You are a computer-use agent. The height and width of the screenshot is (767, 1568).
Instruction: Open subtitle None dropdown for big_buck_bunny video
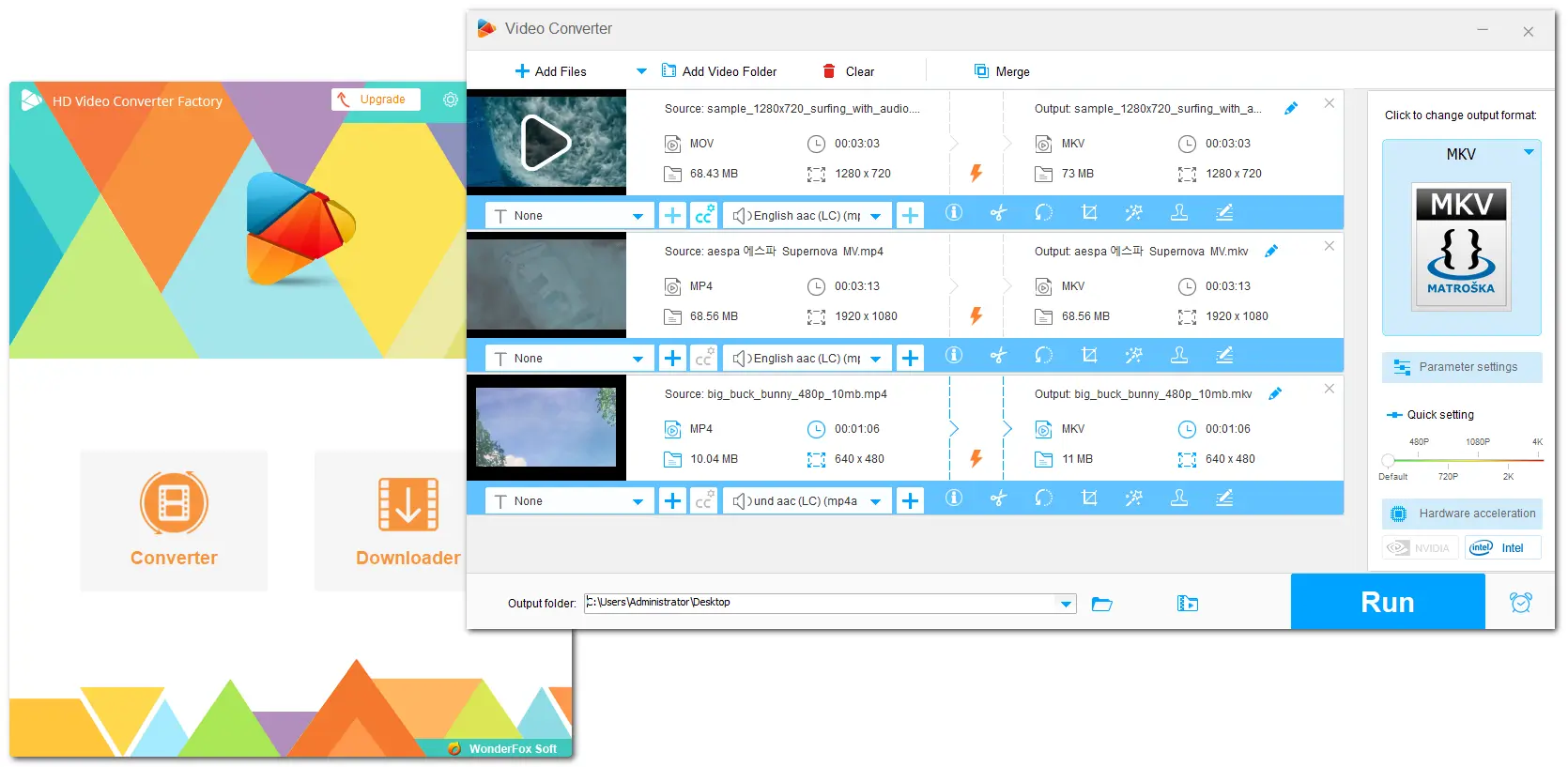pyautogui.click(x=569, y=501)
